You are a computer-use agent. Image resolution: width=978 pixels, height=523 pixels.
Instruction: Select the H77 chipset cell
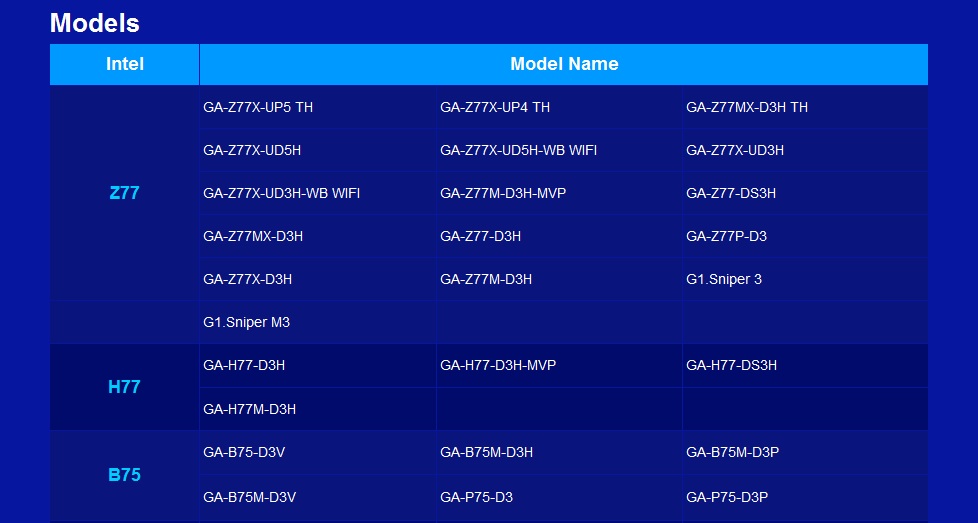click(125, 387)
